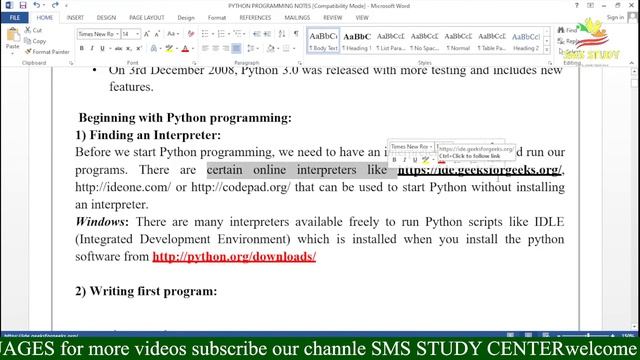This screenshot has height=360, width=640.
Task: Open Ribbon Display Options
Action: click(x=590, y=5)
